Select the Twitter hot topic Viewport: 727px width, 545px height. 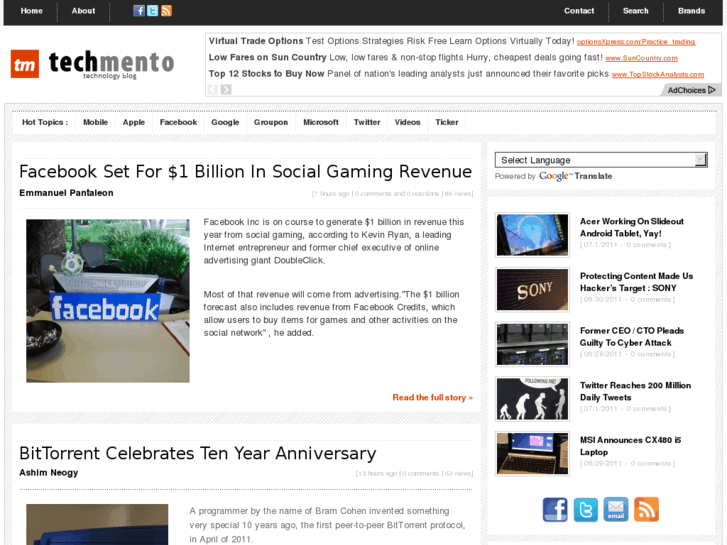[x=367, y=122]
